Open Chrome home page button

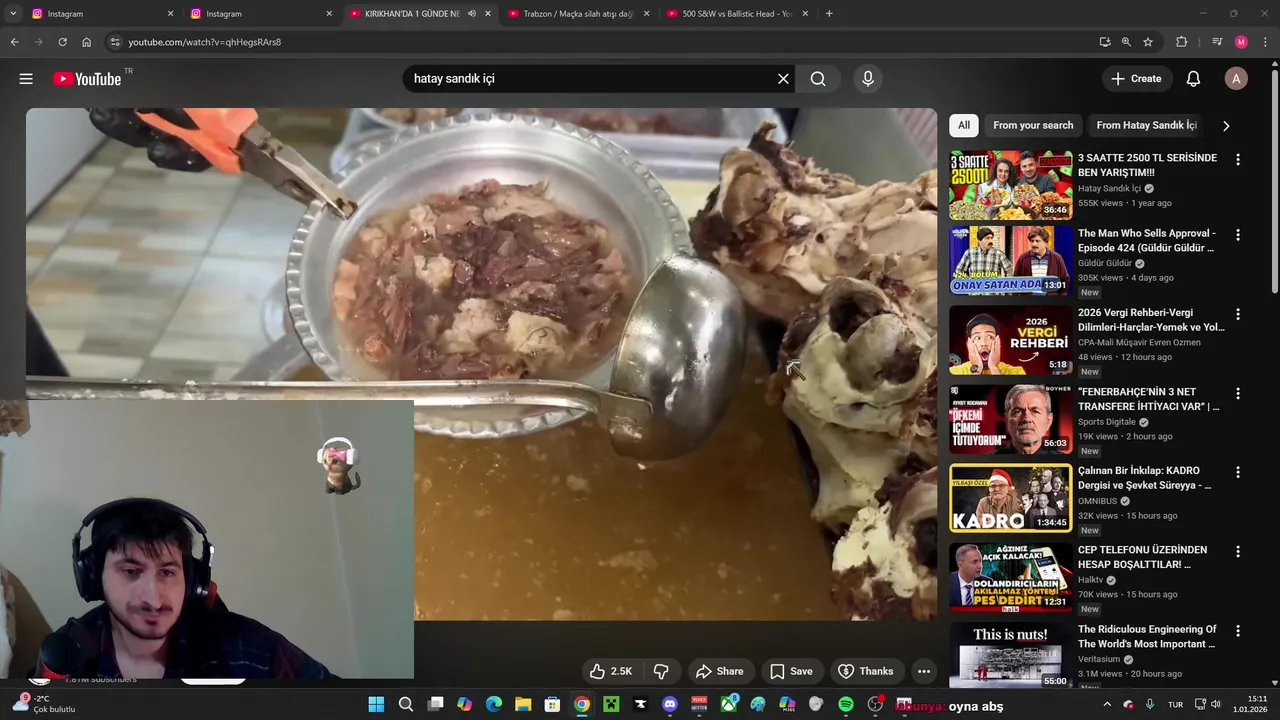[86, 42]
